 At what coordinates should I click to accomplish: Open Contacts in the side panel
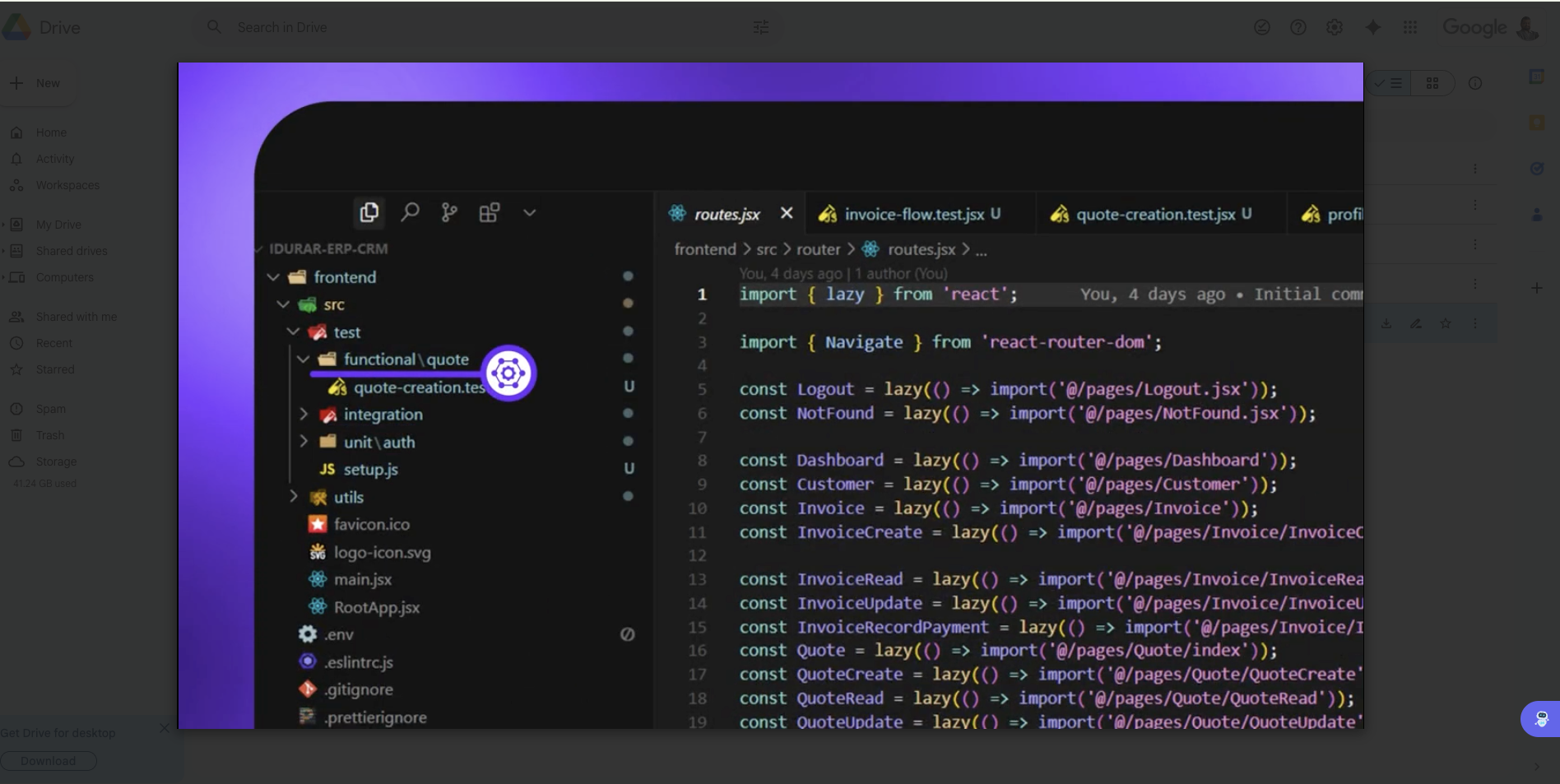(x=1536, y=215)
